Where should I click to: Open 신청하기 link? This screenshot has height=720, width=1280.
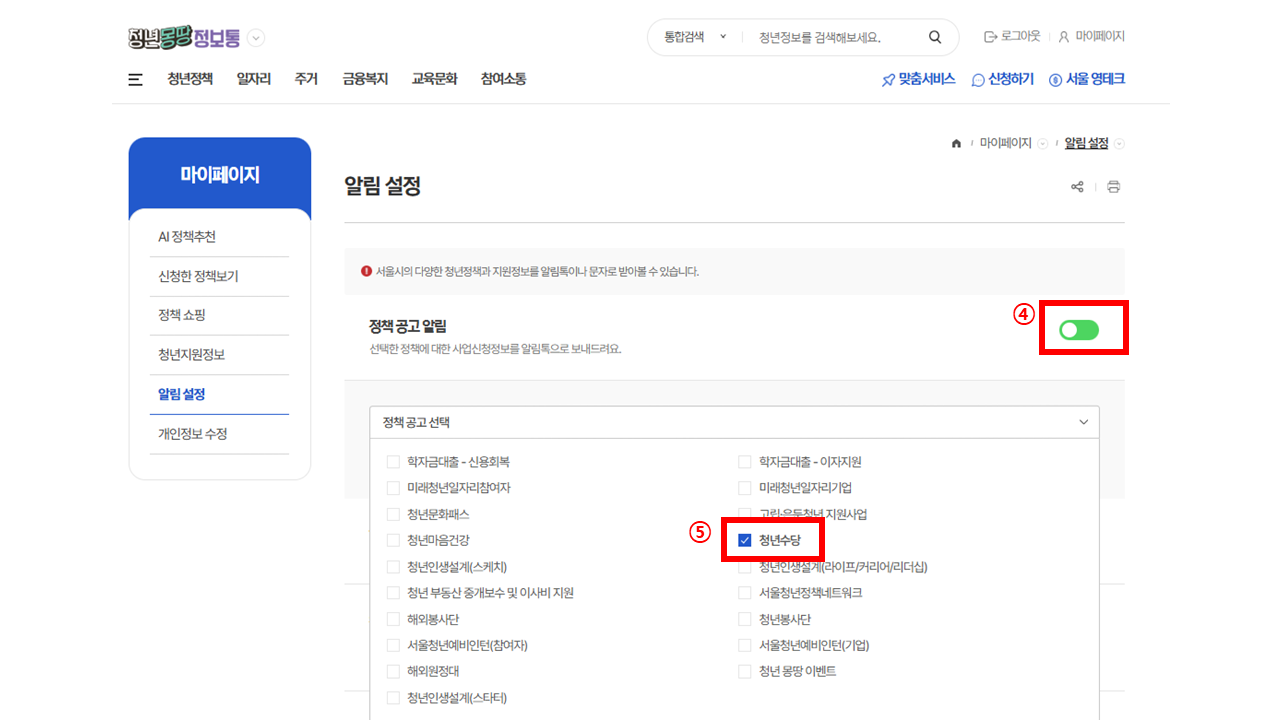[x=1003, y=79]
